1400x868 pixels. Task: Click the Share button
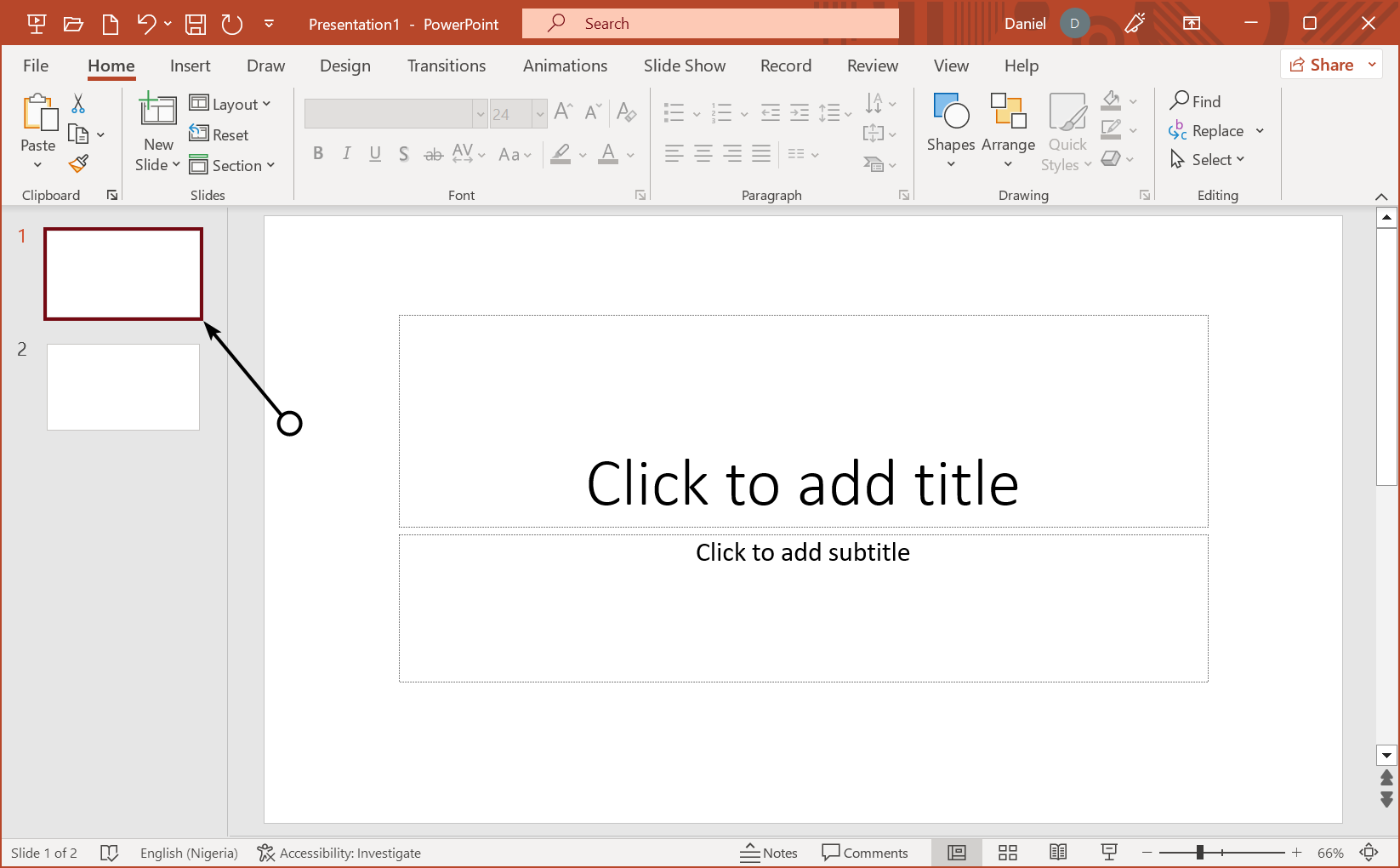pyautogui.click(x=1325, y=64)
